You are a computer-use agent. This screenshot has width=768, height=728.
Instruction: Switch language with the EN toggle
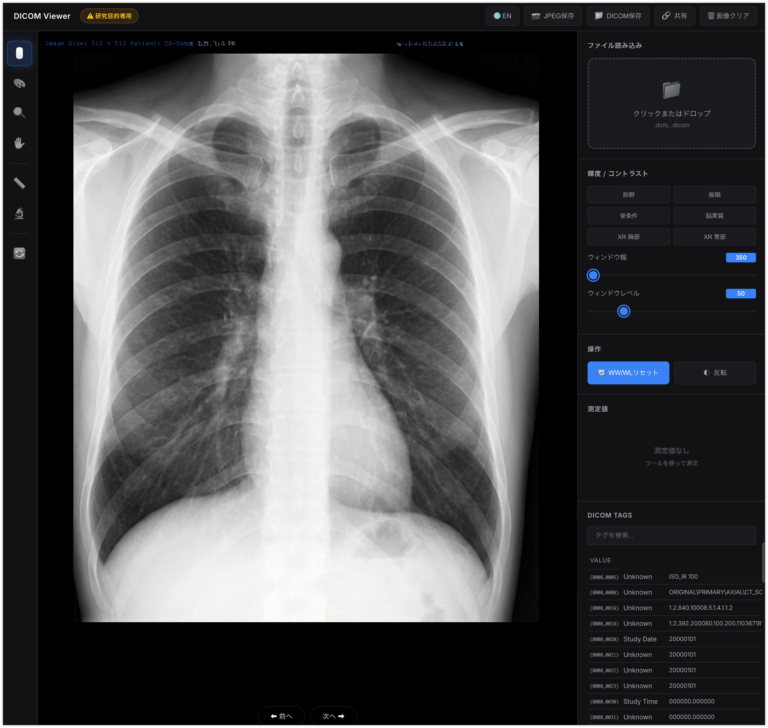tap(503, 16)
